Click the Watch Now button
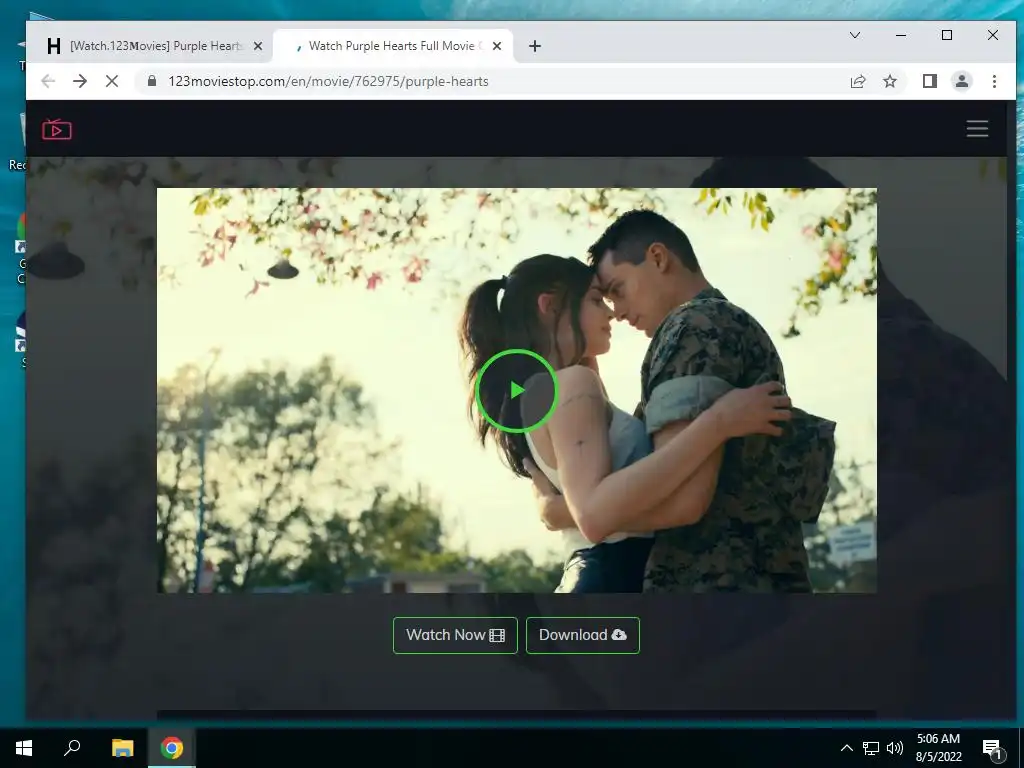This screenshot has width=1024, height=768. (x=455, y=635)
